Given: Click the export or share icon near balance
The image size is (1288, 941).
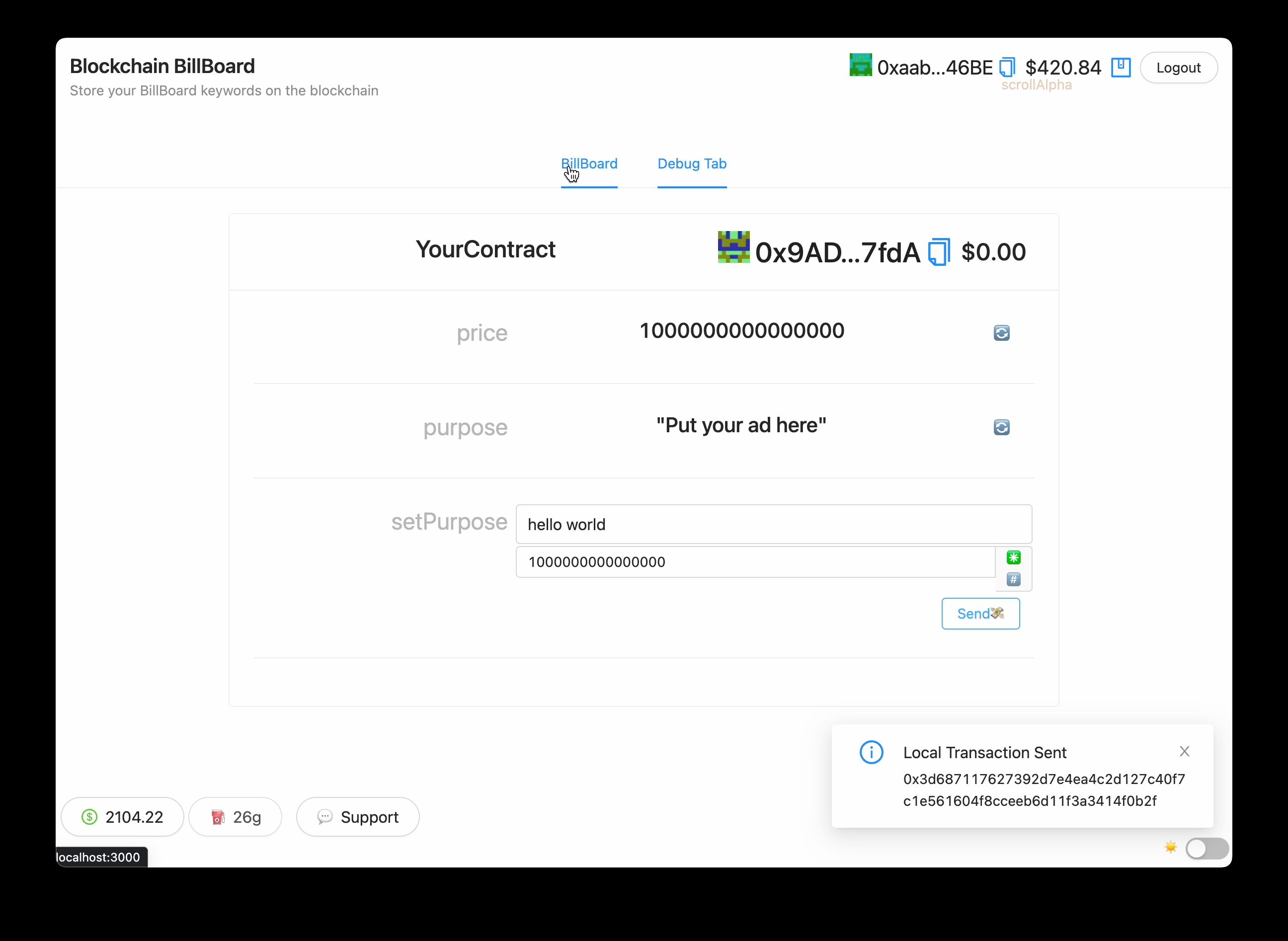Looking at the screenshot, I should pyautogui.click(x=1120, y=67).
